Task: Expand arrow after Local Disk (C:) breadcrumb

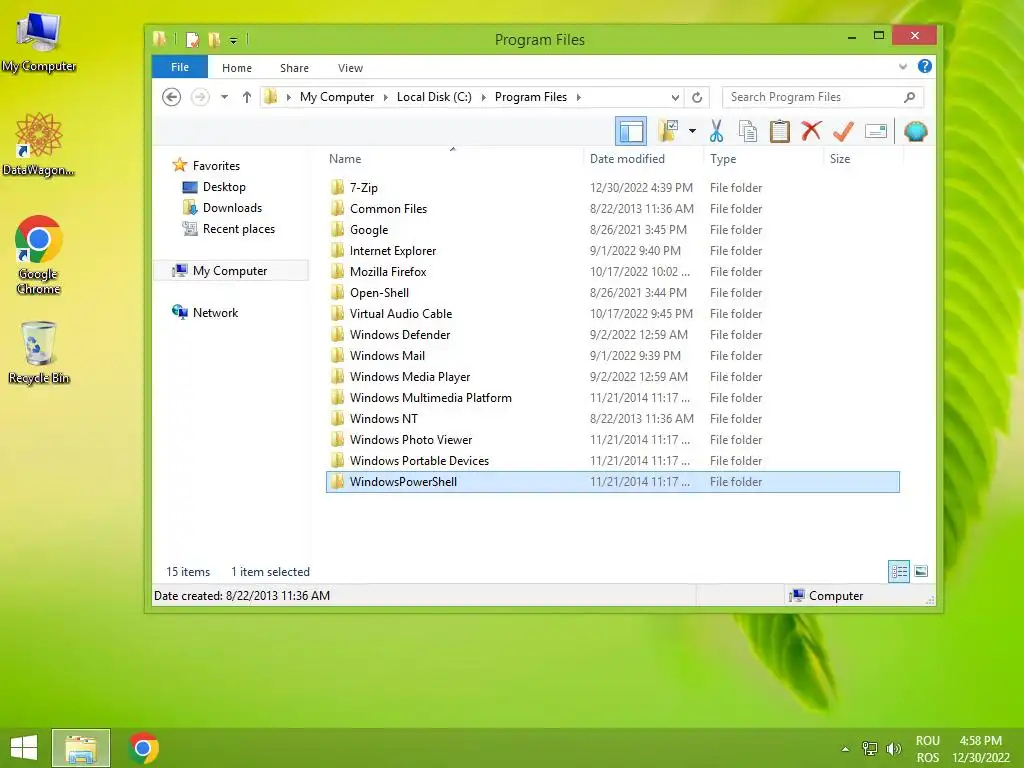Action: pos(483,97)
